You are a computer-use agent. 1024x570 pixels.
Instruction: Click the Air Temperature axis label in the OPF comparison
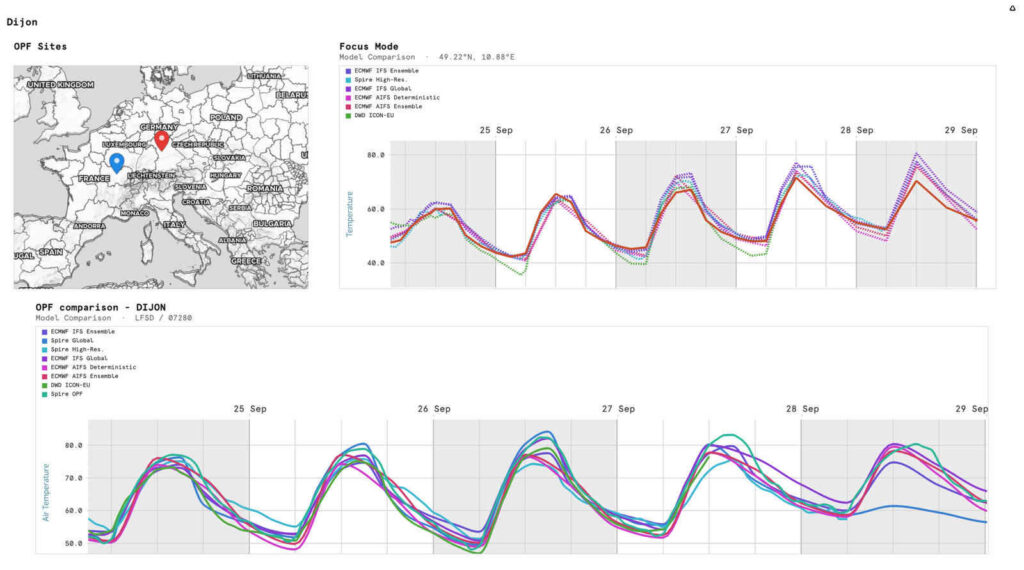pos(46,492)
